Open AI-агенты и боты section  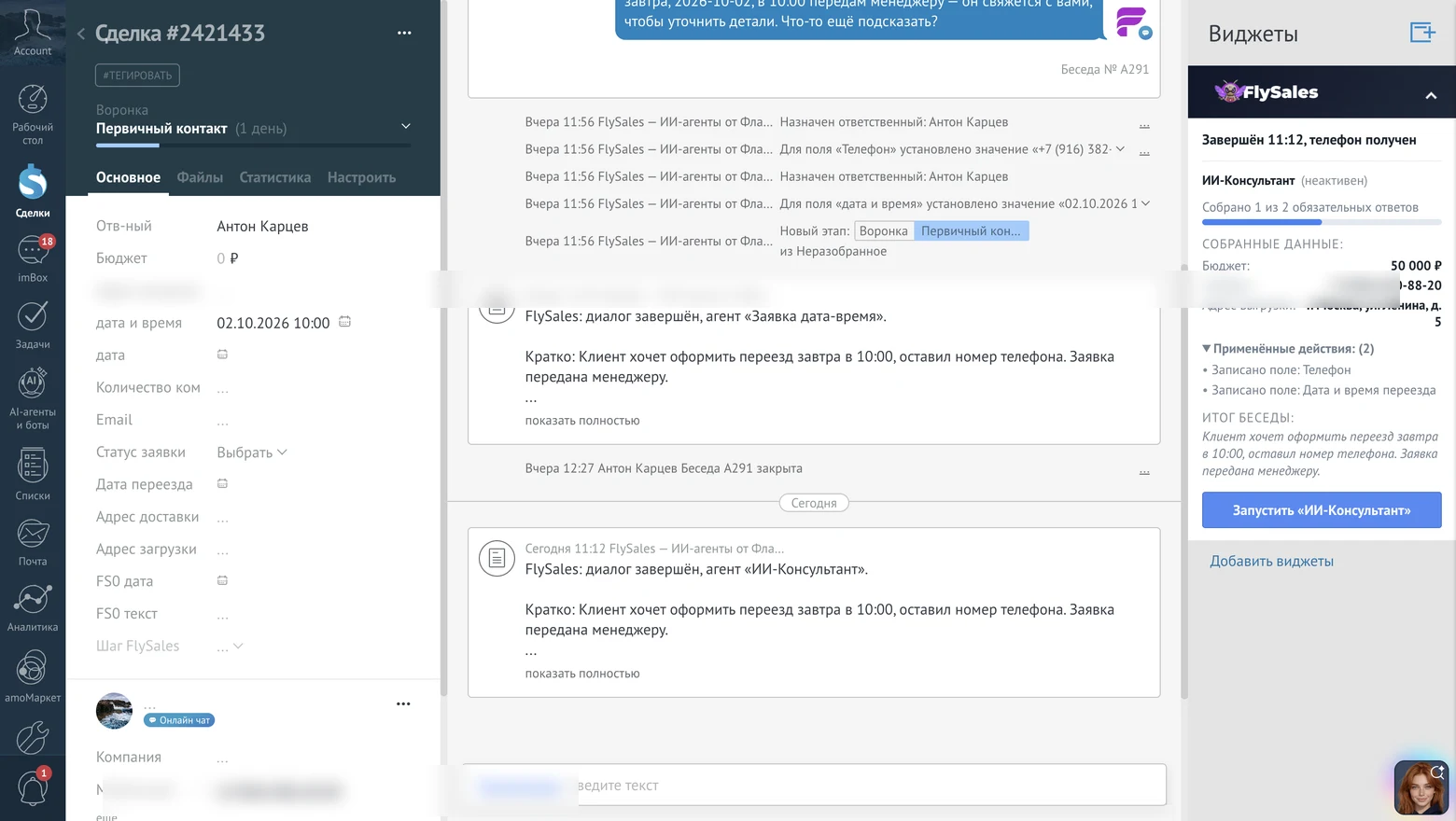[33, 398]
